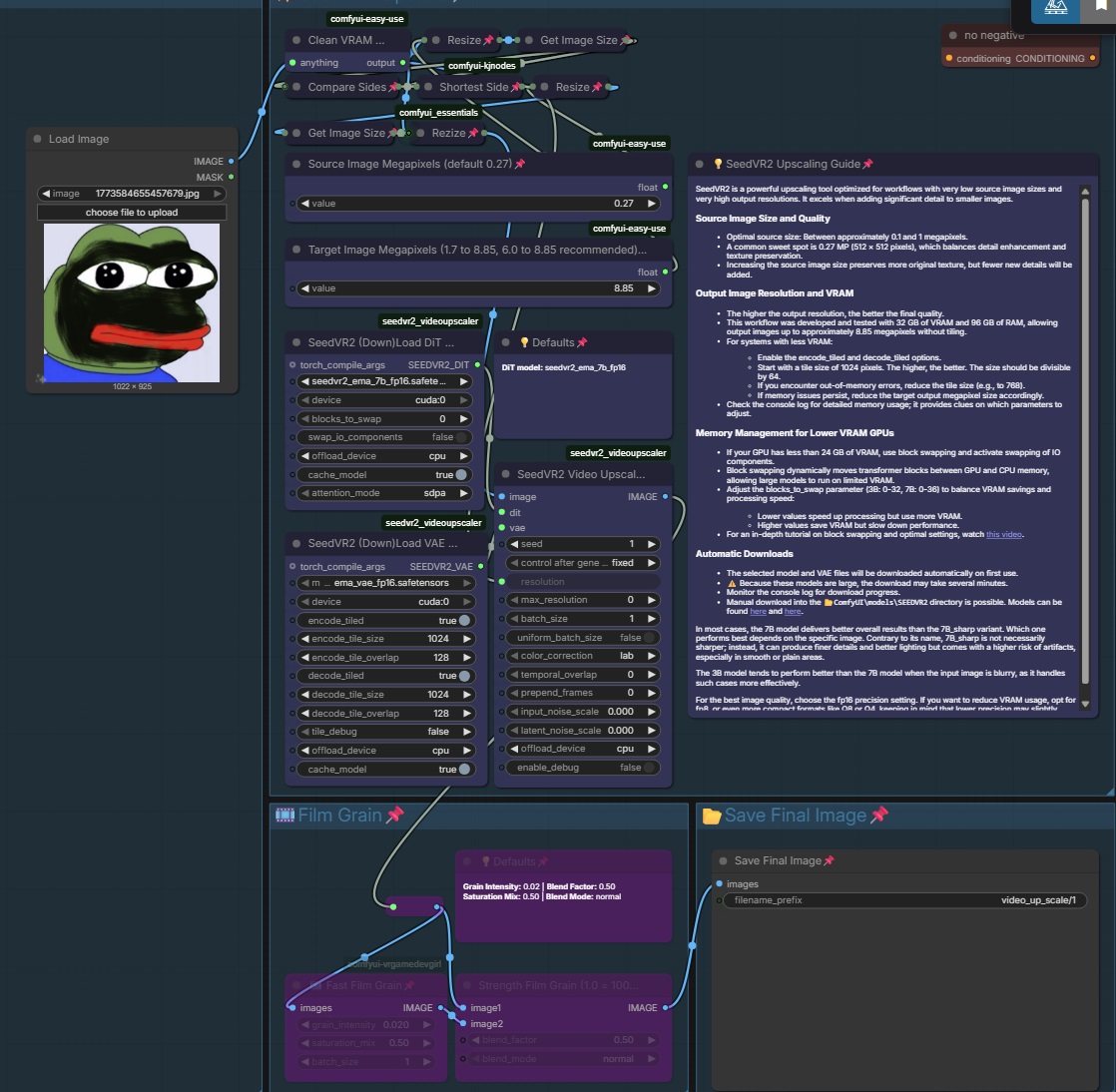Open the Load Image file name selector
Screen dimensions: 1116x1092
click(132, 194)
